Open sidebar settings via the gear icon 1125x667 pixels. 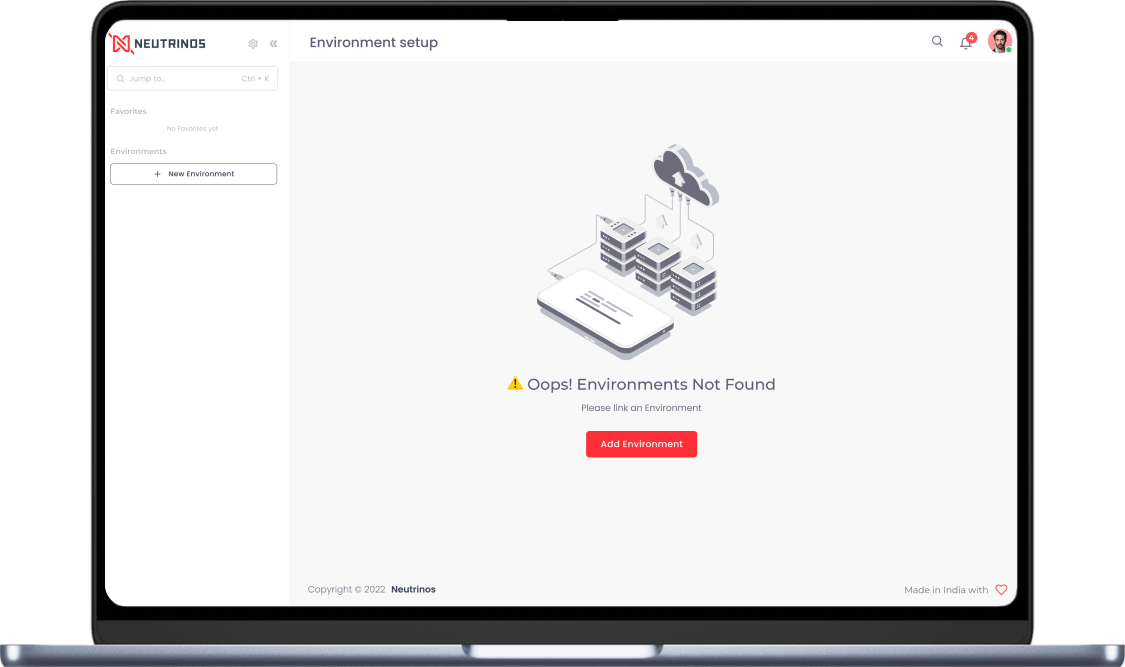tap(253, 44)
